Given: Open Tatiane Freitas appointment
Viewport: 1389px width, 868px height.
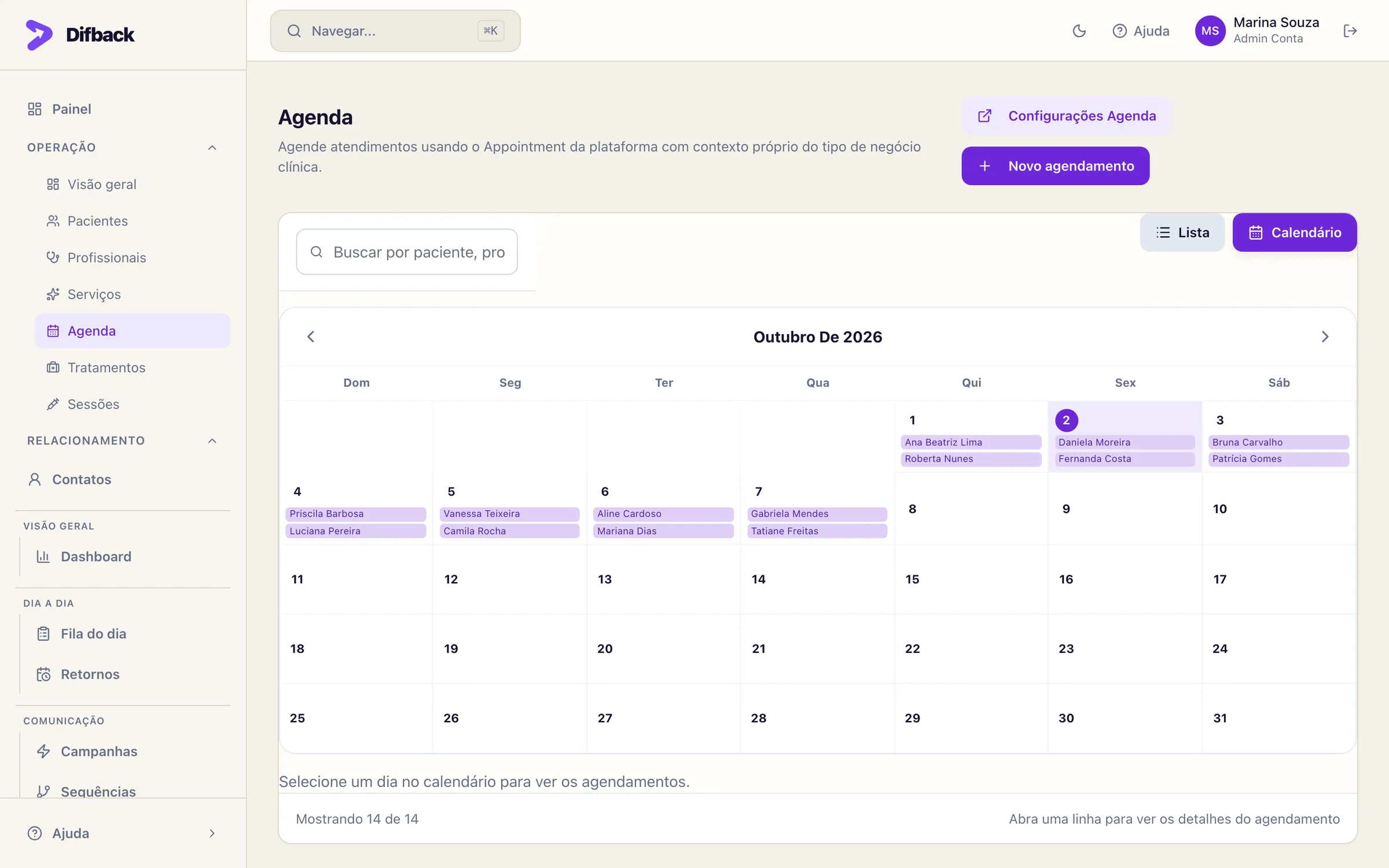Looking at the screenshot, I should [x=817, y=531].
